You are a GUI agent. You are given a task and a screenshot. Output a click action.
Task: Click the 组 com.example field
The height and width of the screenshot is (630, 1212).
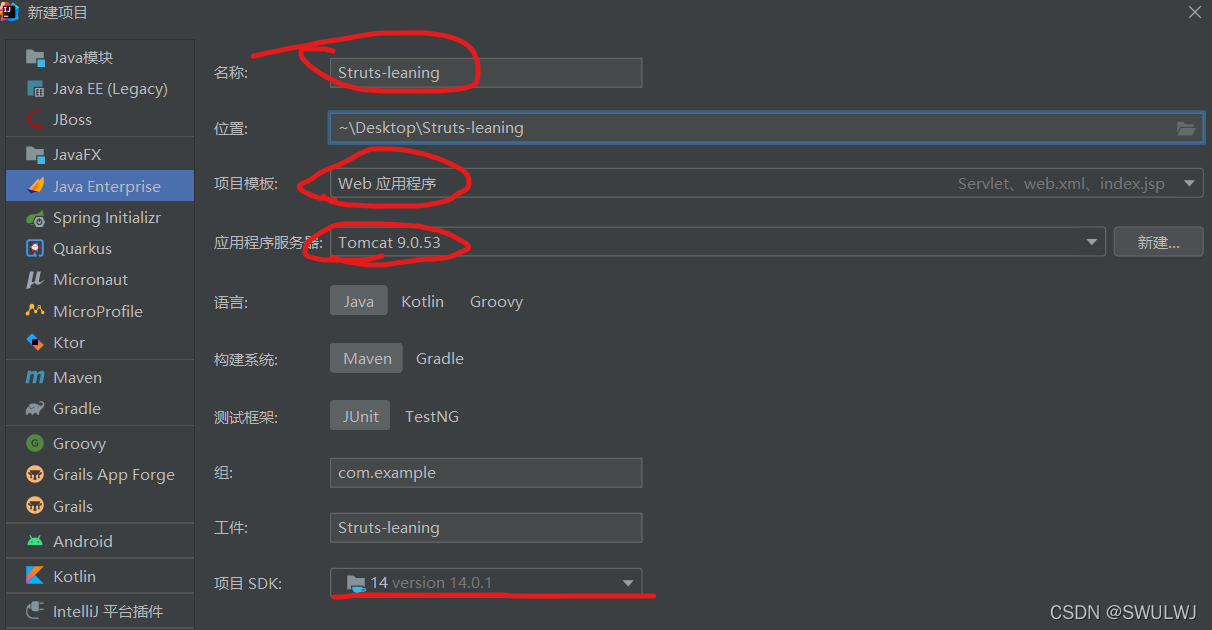tap(486, 473)
